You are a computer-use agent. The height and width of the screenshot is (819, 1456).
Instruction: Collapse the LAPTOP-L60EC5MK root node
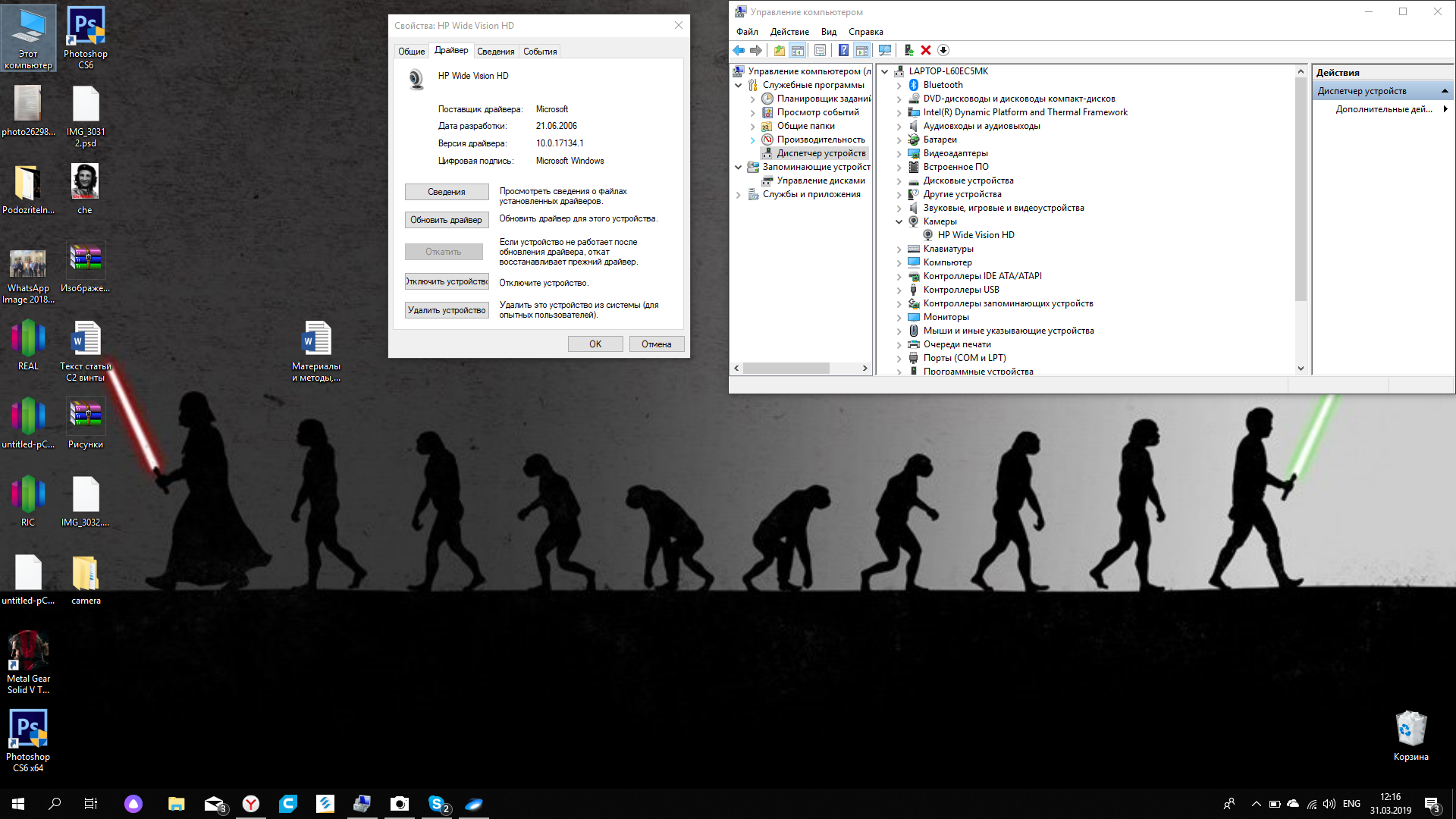[885, 71]
